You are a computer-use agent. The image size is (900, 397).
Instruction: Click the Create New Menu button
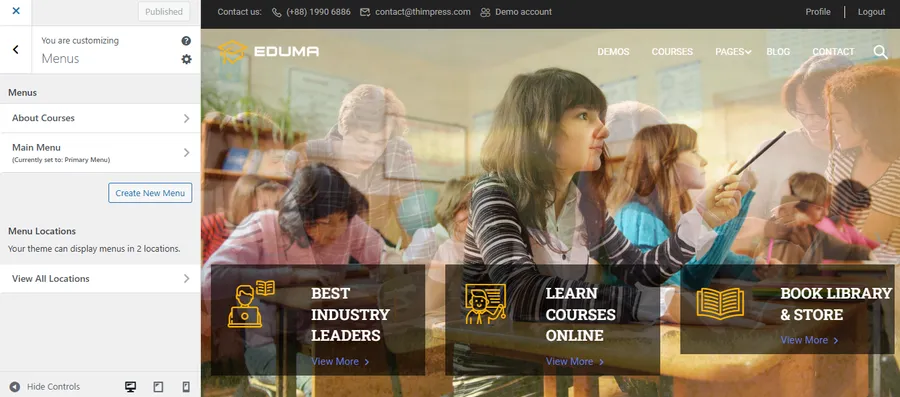[150, 193]
